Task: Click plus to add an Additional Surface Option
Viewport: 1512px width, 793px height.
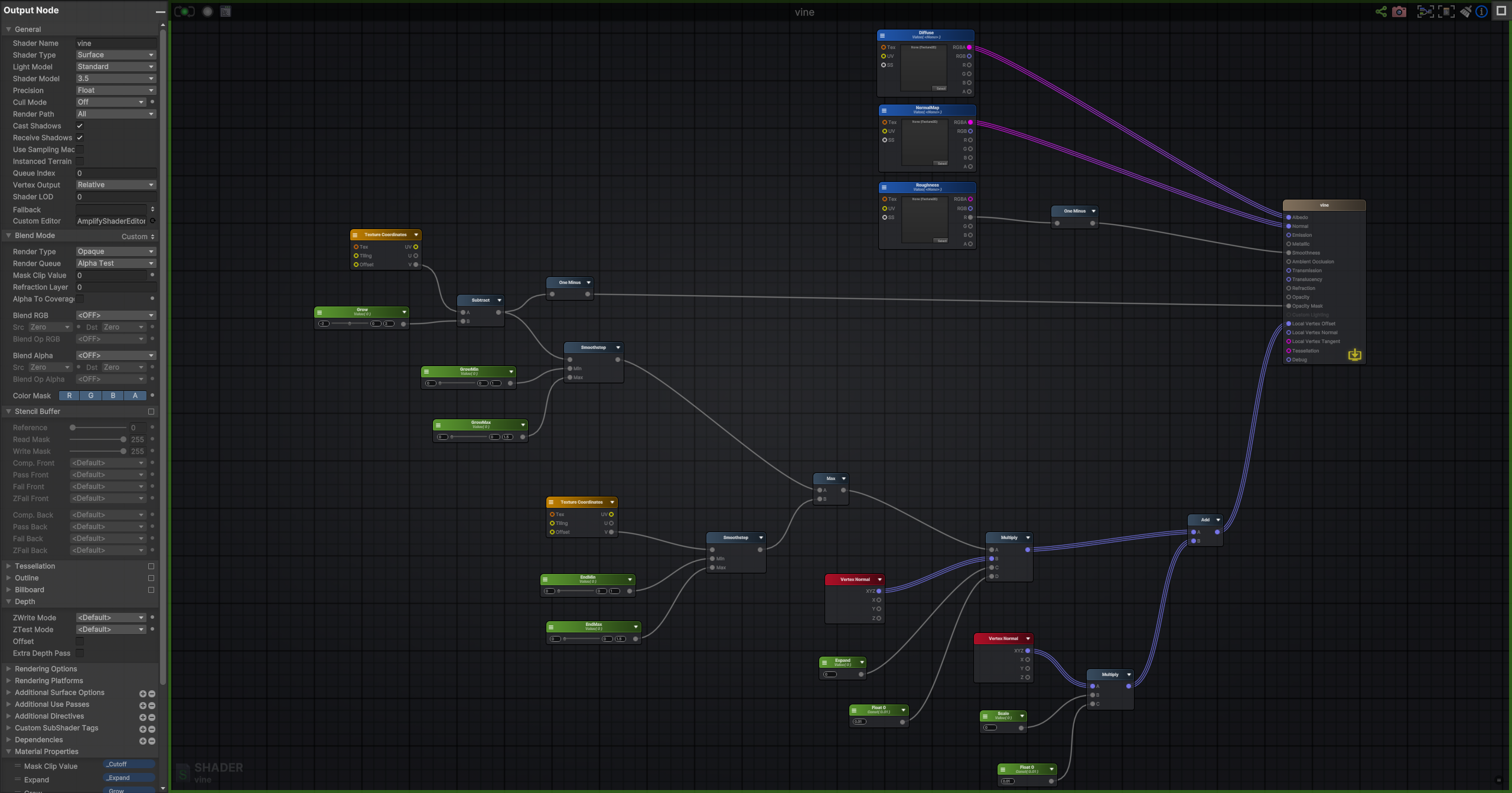Action: 142,693
